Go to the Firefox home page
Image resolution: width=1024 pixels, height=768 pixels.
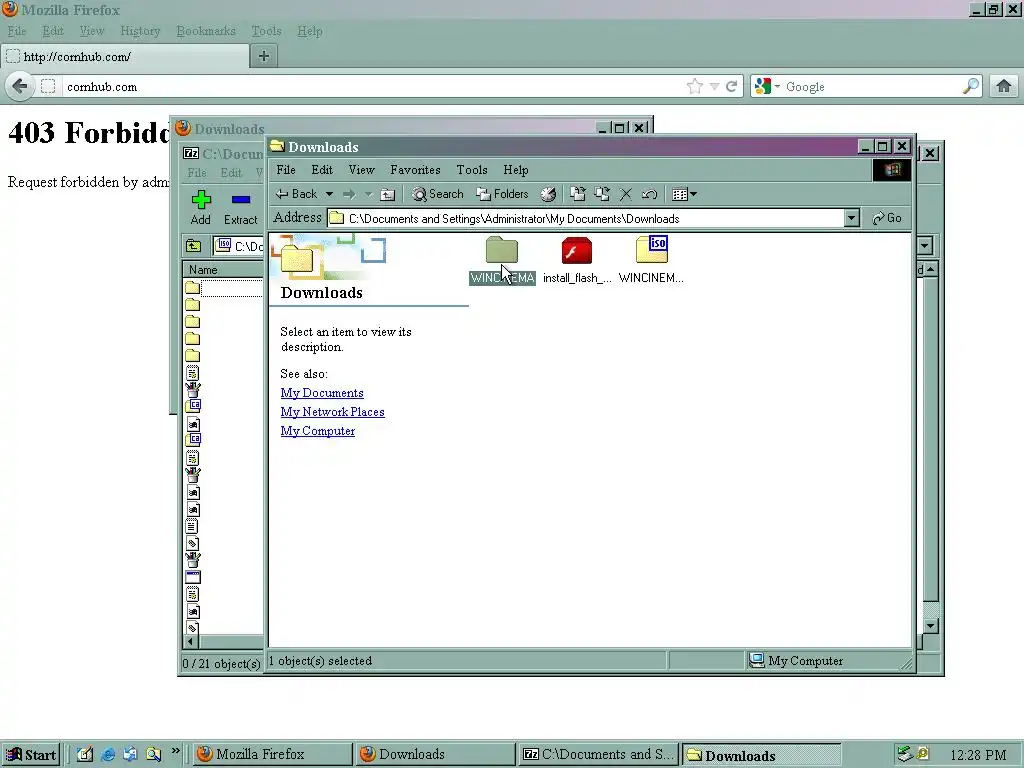(x=1004, y=86)
